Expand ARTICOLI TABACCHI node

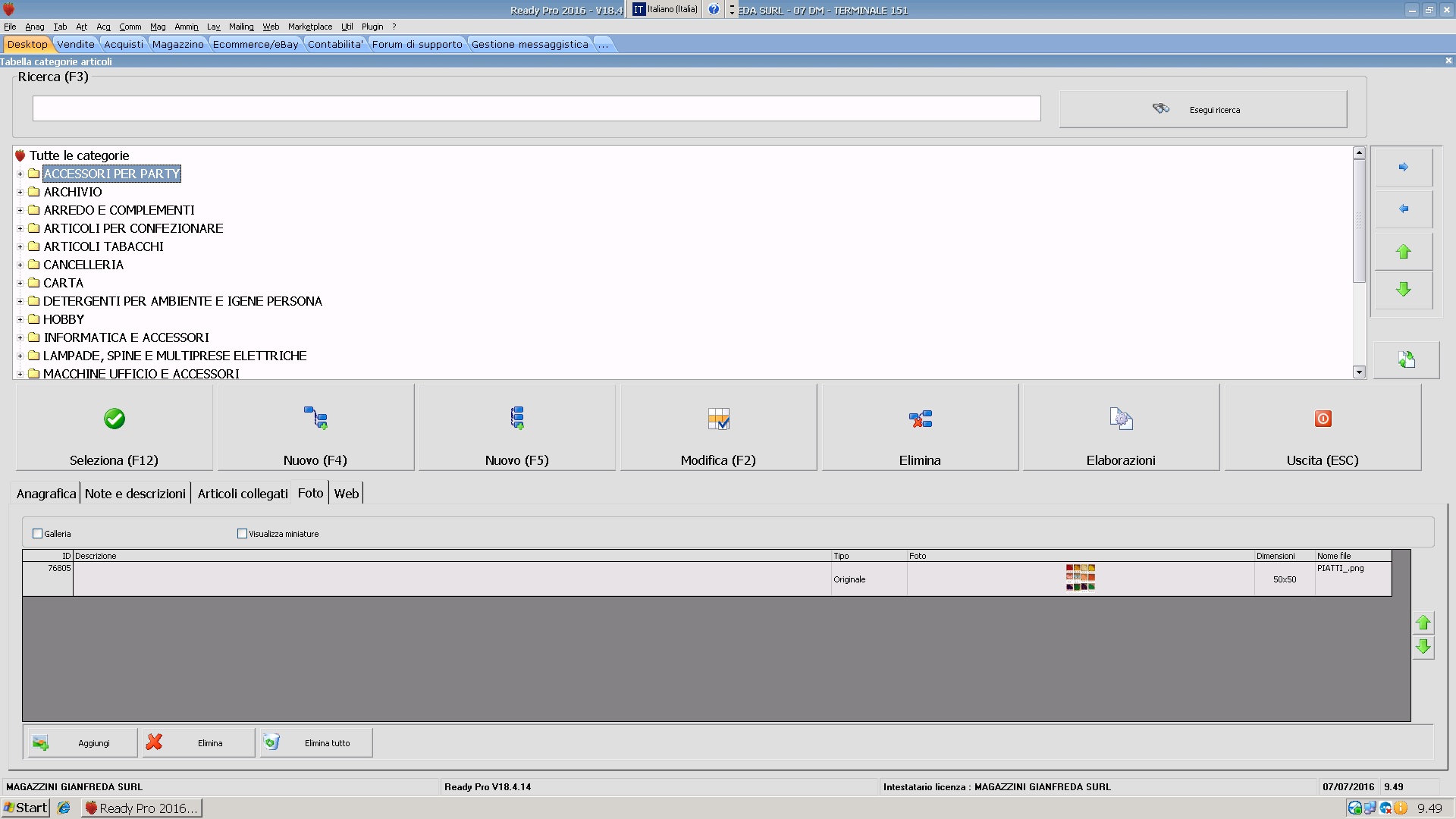point(20,246)
